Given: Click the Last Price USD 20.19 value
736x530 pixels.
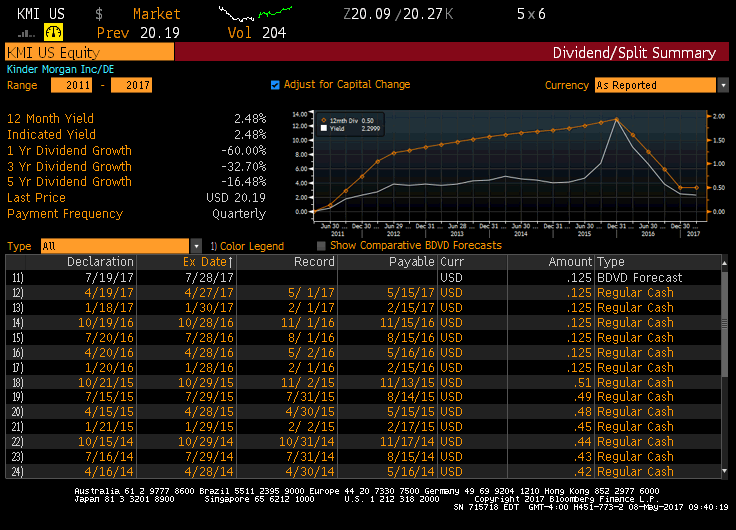Looking at the screenshot, I should [236, 198].
